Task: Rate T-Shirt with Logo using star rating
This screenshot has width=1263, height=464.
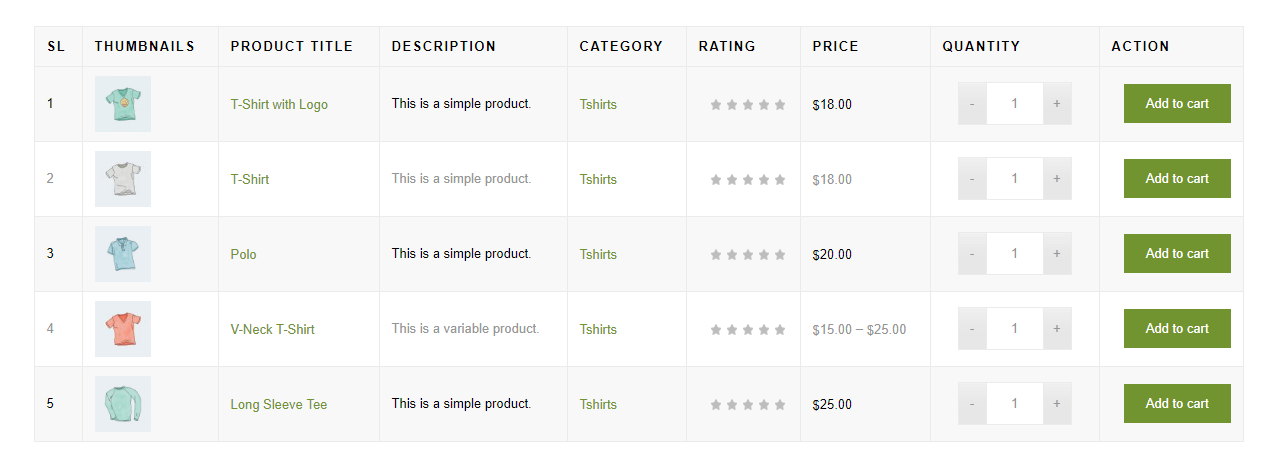Action: (x=748, y=105)
